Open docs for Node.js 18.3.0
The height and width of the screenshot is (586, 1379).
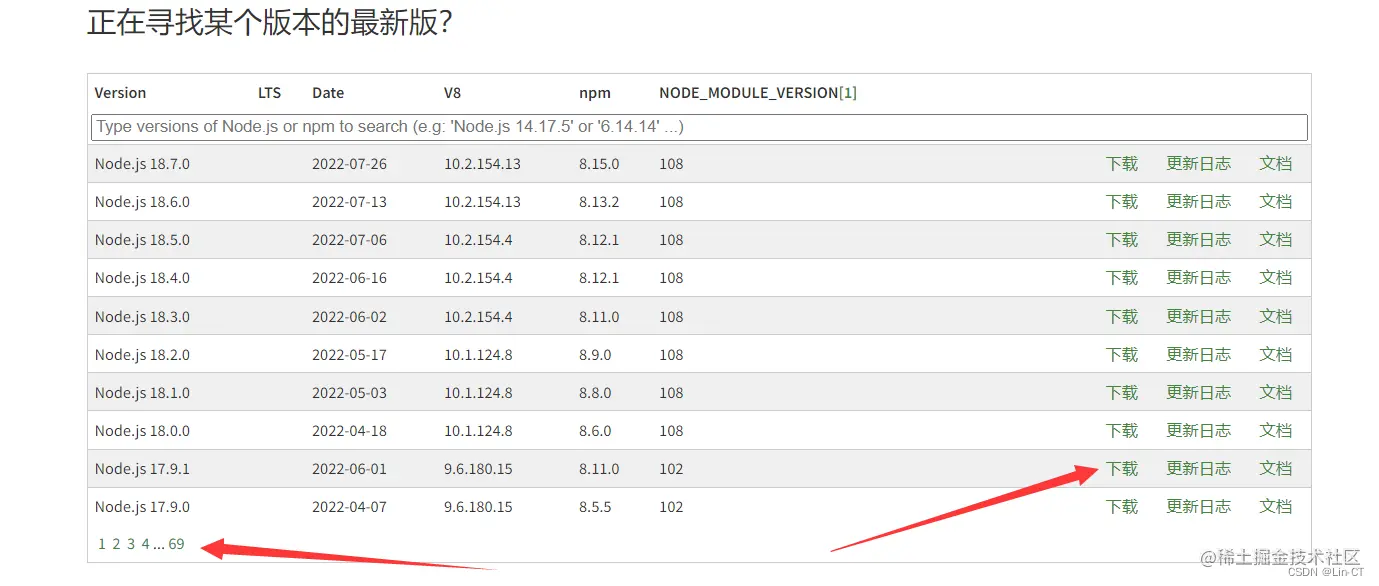pos(1276,317)
